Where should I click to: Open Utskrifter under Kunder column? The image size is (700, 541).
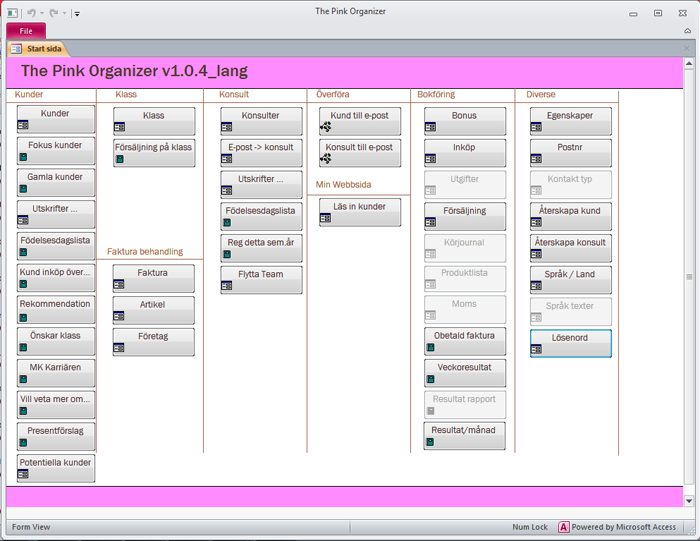click(56, 214)
